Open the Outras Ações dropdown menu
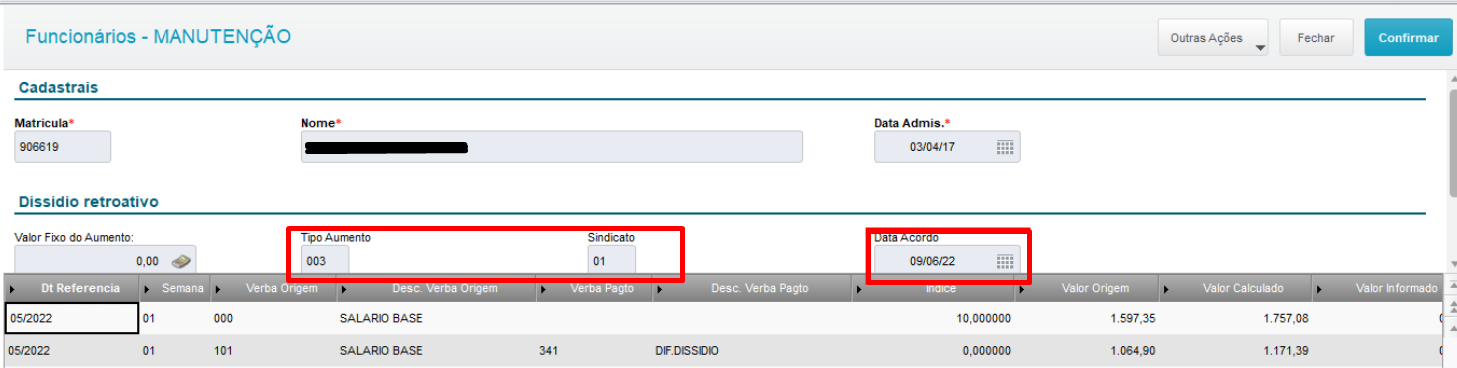 (x=1213, y=38)
